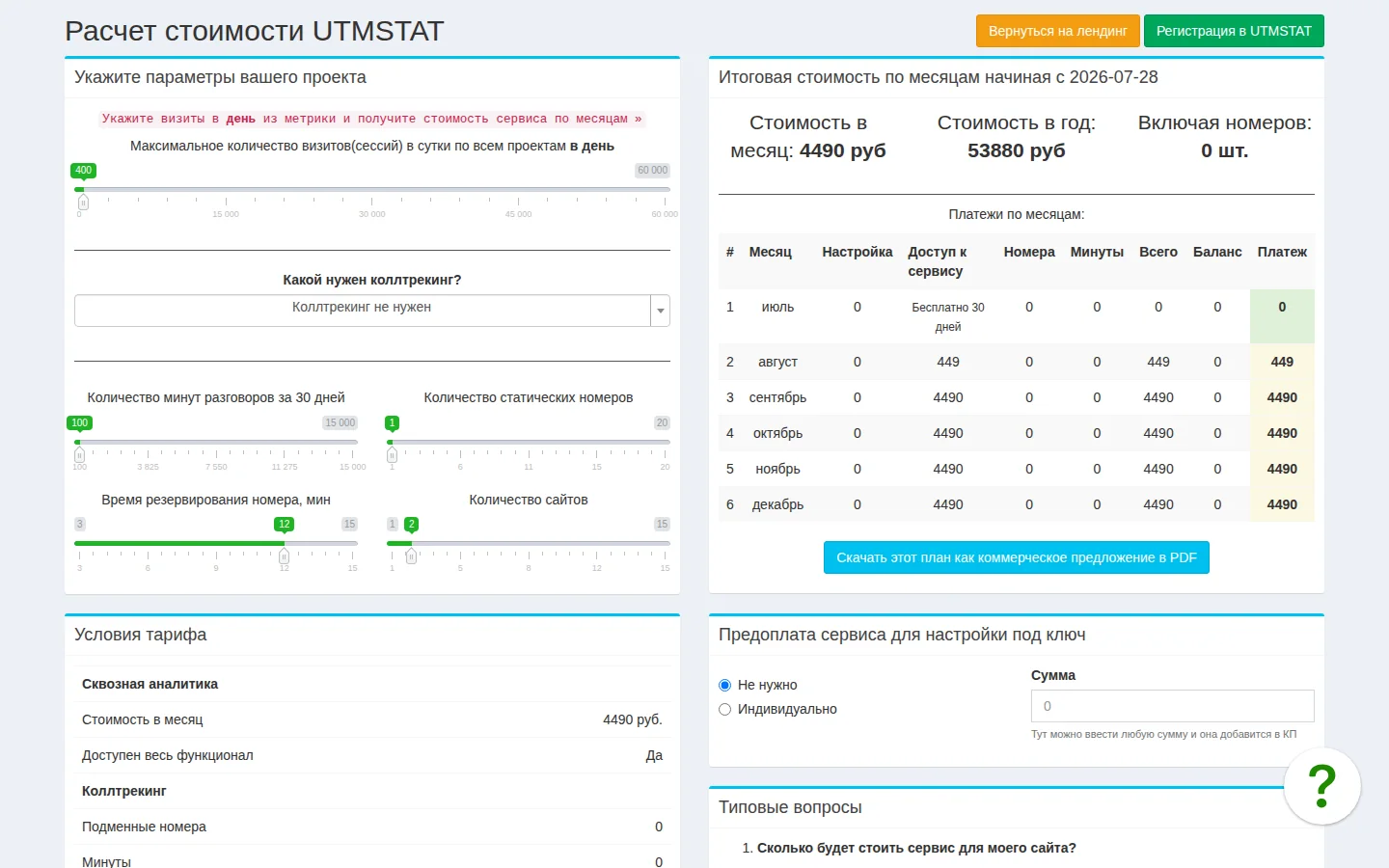The width and height of the screenshot is (1389, 868).
Task: Click the 4490 руб monthly cost value
Action: pyautogui.click(x=842, y=150)
